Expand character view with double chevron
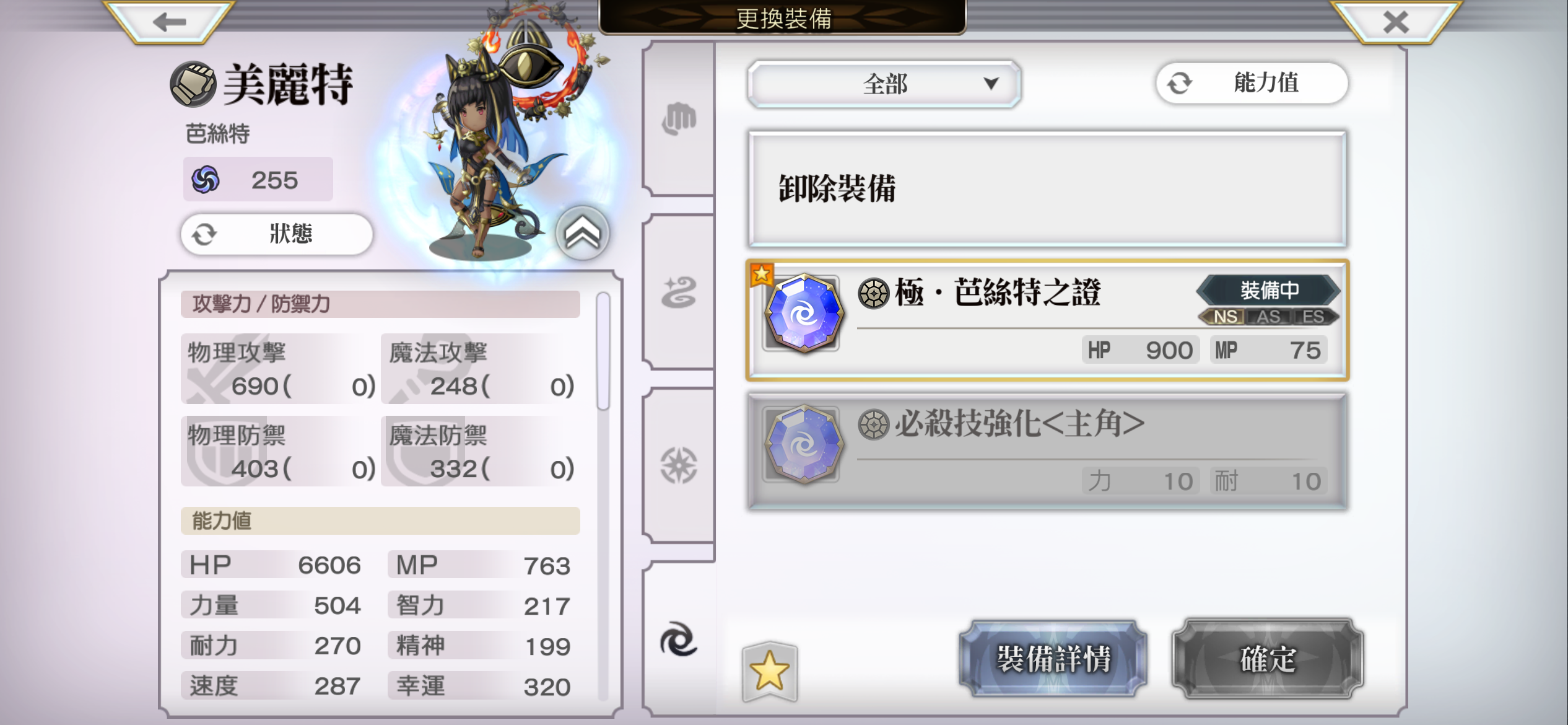The width and height of the screenshot is (1568, 725). tap(582, 234)
